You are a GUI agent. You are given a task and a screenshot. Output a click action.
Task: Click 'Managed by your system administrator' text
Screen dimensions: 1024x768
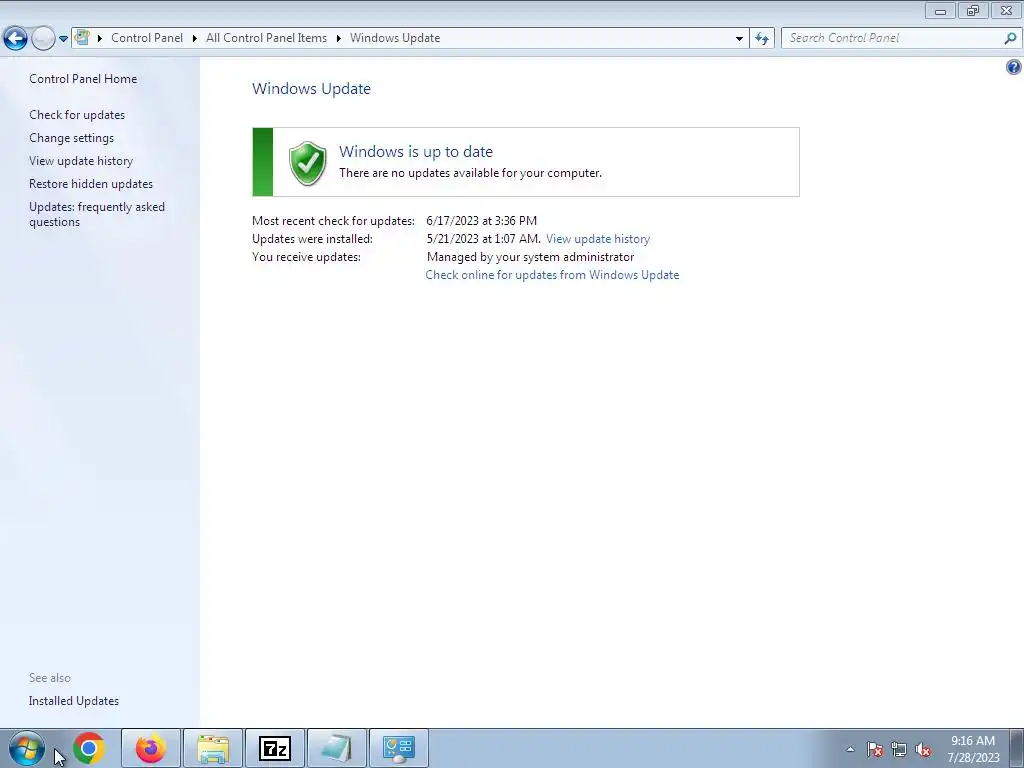click(x=530, y=257)
